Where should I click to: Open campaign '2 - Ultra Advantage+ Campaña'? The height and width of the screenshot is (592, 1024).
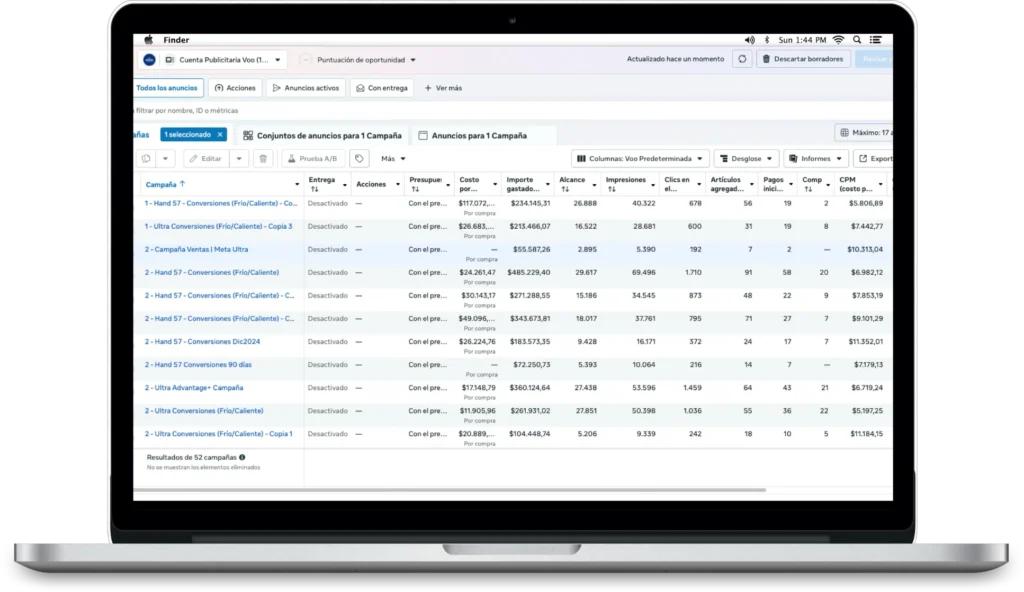[x=194, y=388]
